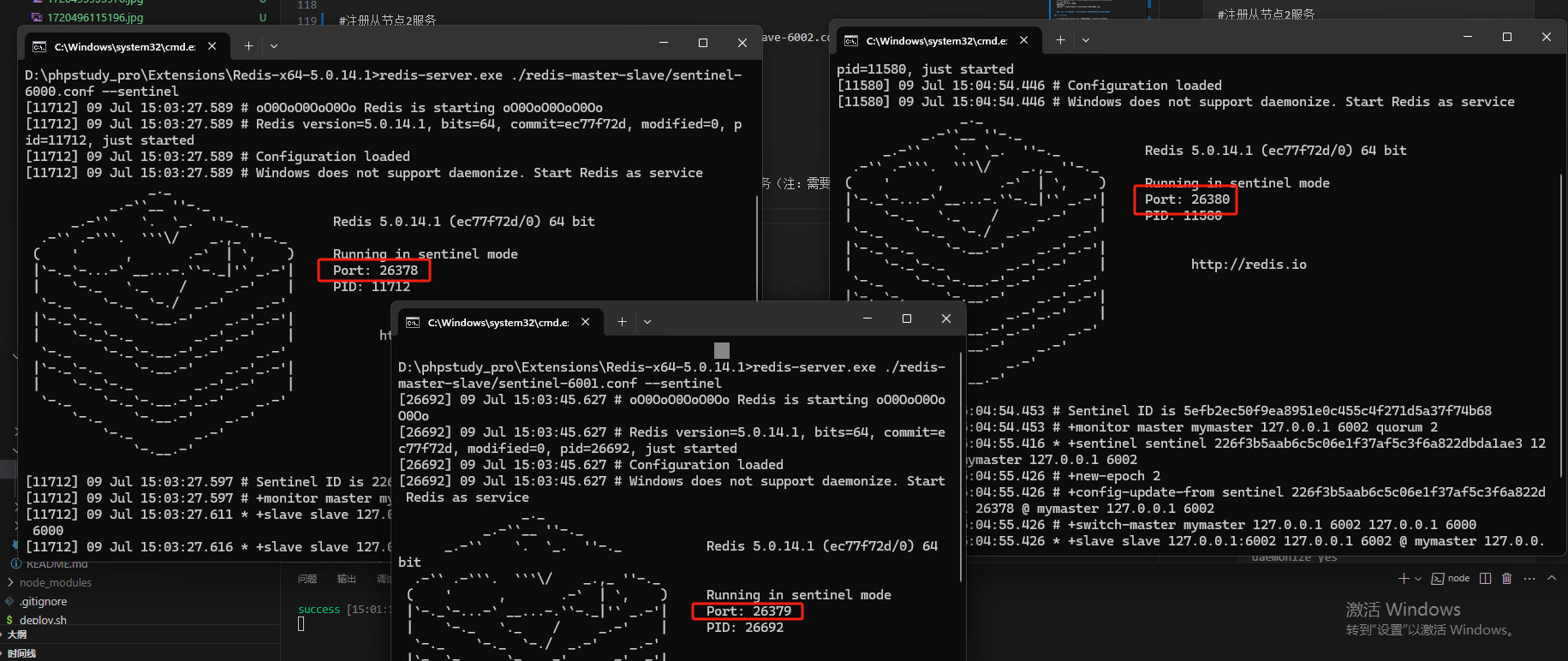Image resolution: width=1568 pixels, height=661 pixels.
Task: Add a new terminal in the VS Code panel
Action: (1403, 579)
